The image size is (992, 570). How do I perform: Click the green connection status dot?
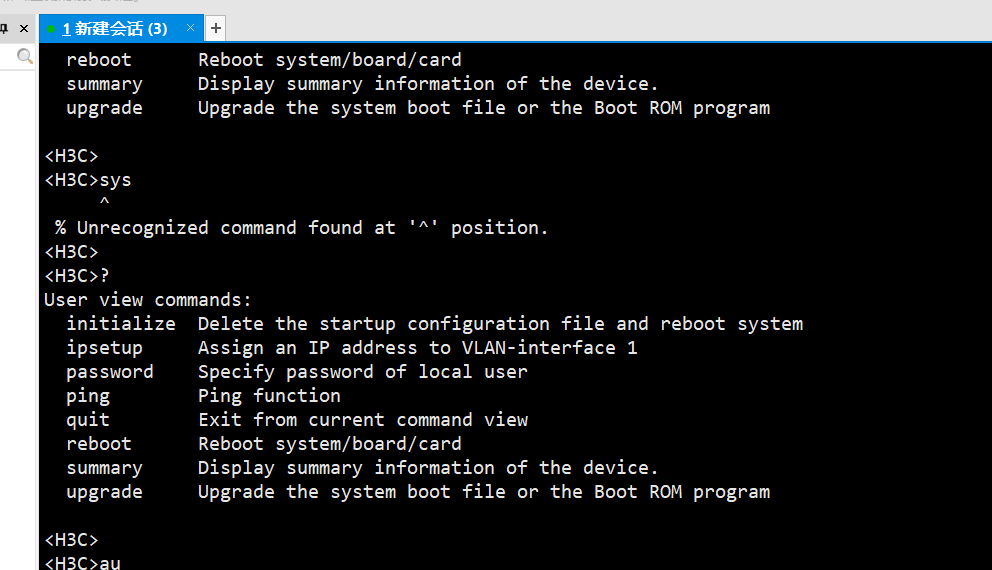pos(51,29)
